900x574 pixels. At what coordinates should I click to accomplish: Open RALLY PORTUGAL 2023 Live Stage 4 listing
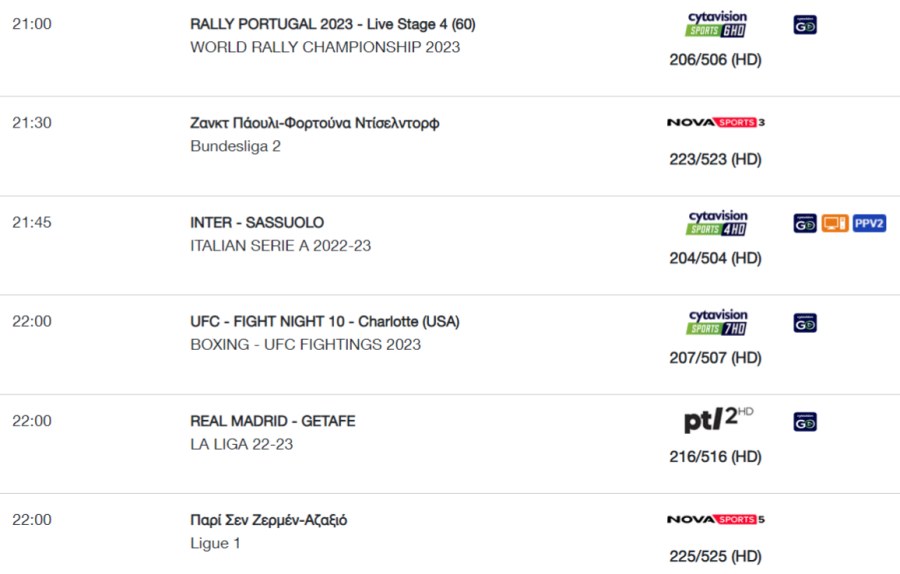pyautogui.click(x=333, y=24)
